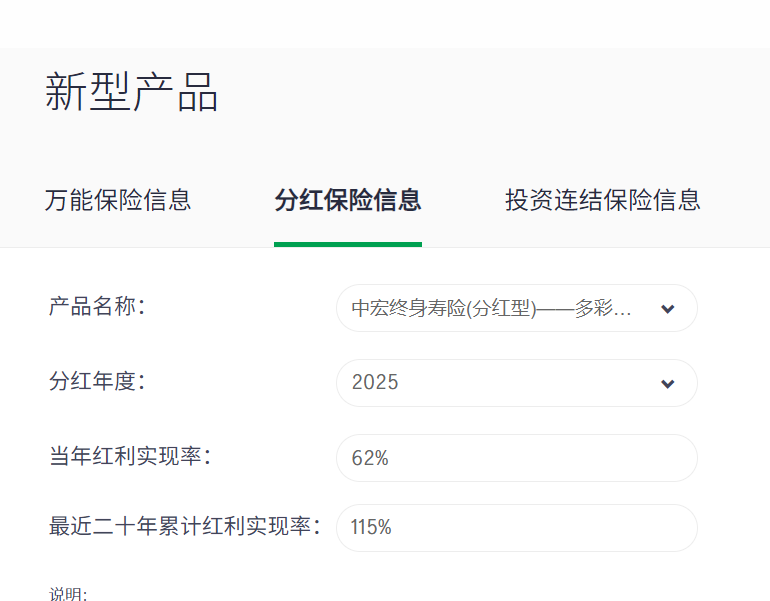
Task: Open the product name combo box
Action: (x=517, y=308)
